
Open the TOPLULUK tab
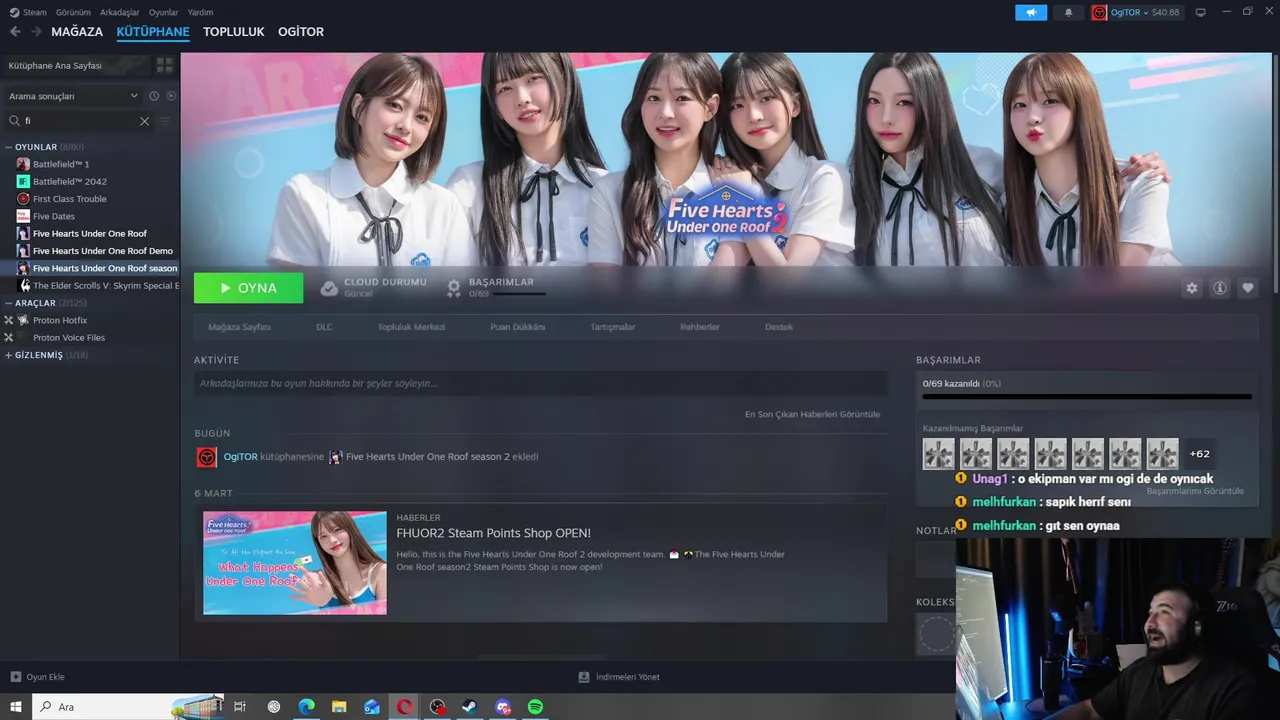coord(234,32)
